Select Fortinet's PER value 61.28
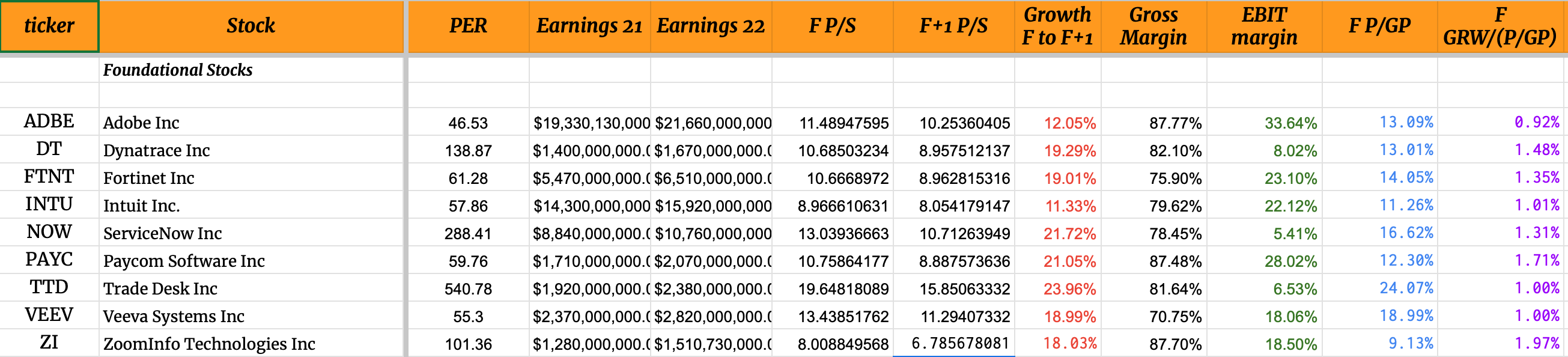 [x=467, y=178]
